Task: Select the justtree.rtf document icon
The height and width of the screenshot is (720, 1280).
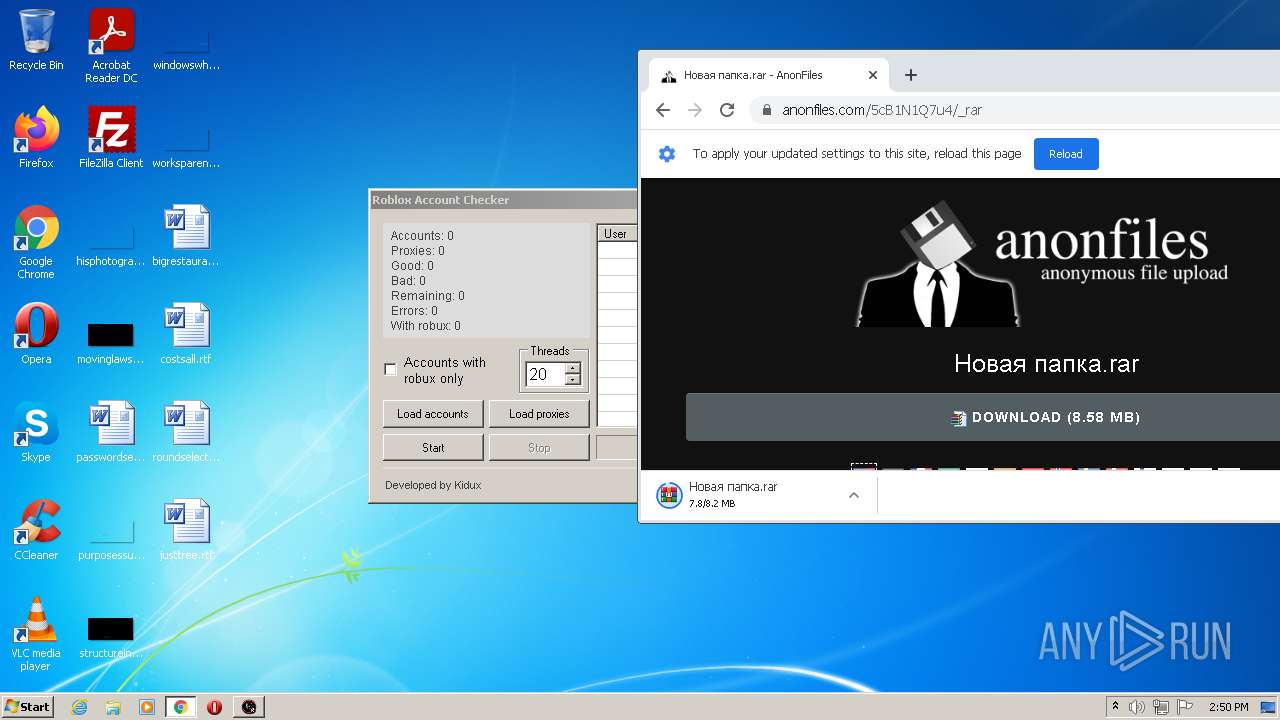Action: 186,530
